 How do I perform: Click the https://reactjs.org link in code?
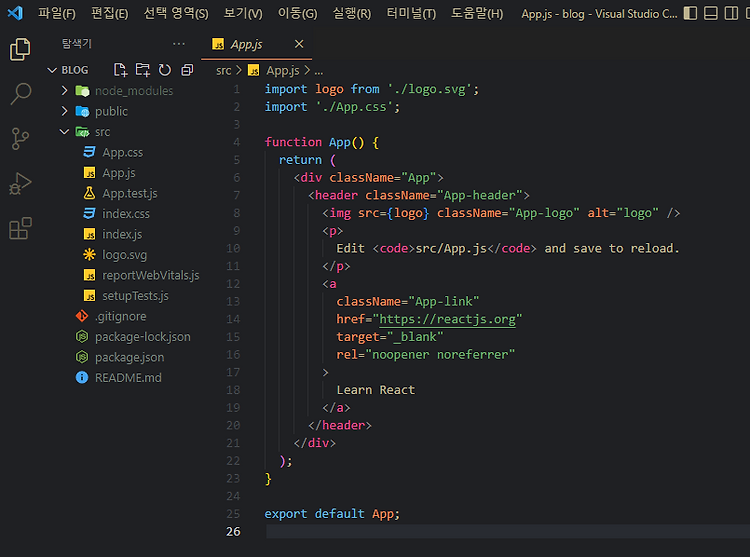click(447, 319)
